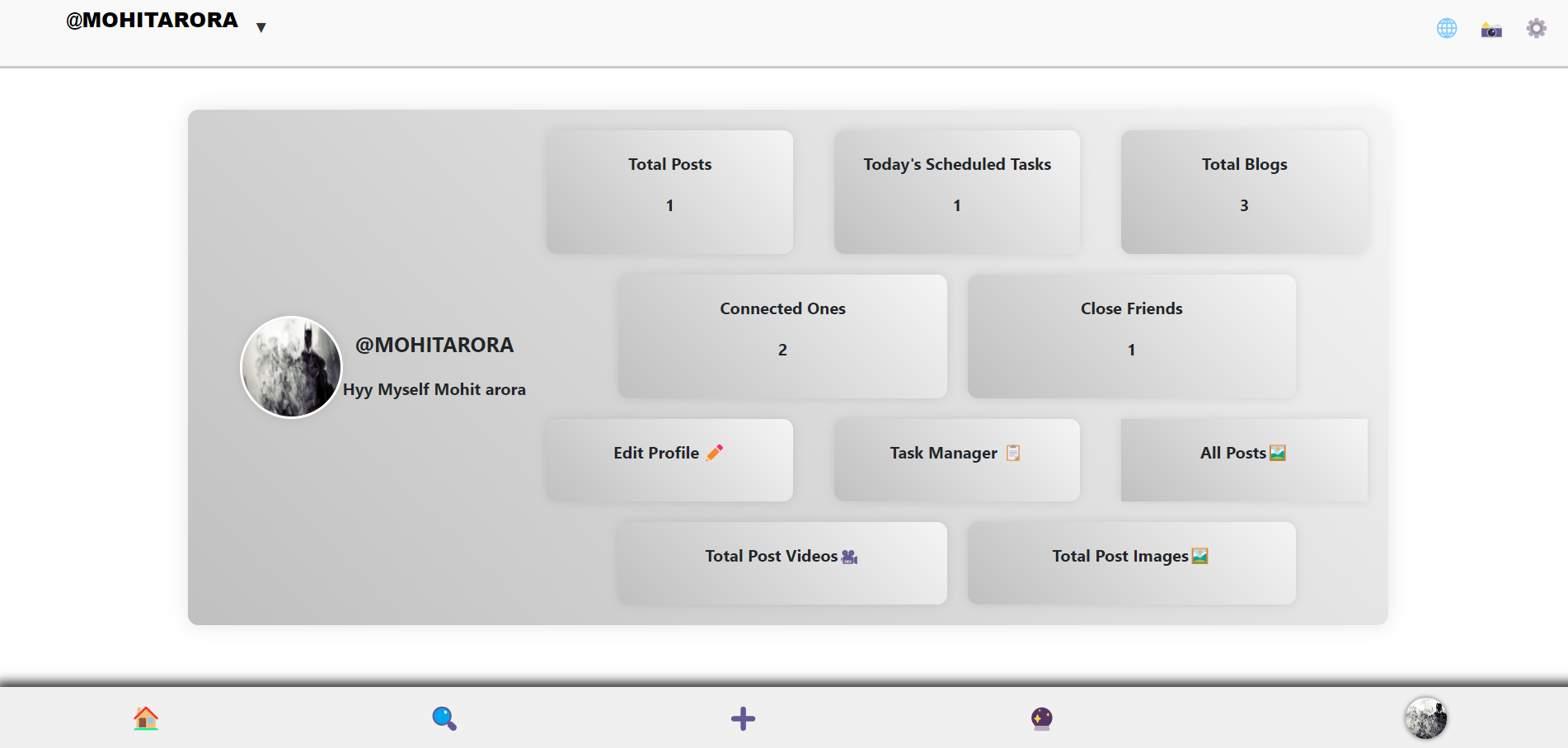Create new post with the plus icon
The image size is (1568, 748).
tap(743, 718)
